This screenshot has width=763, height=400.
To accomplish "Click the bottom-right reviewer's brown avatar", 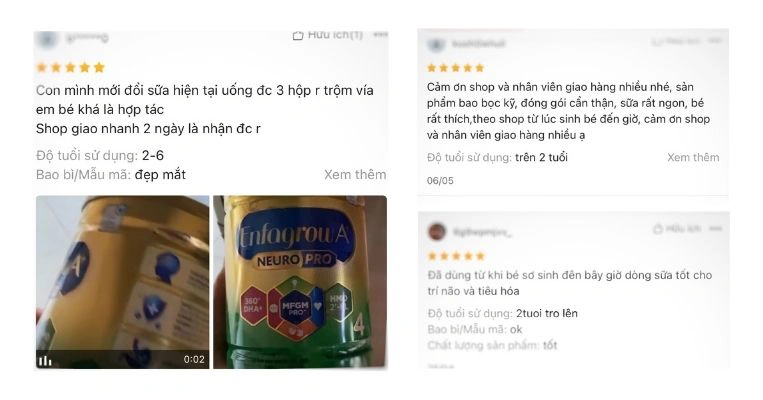I will coord(436,232).
